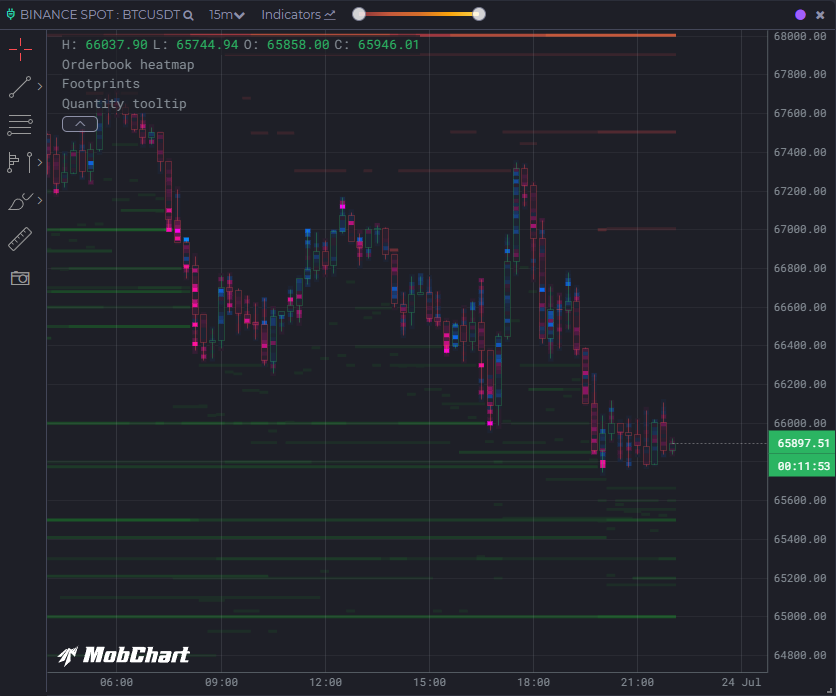Click the 65000.00 price axis label
Image resolution: width=836 pixels, height=696 pixels.
coord(800,616)
